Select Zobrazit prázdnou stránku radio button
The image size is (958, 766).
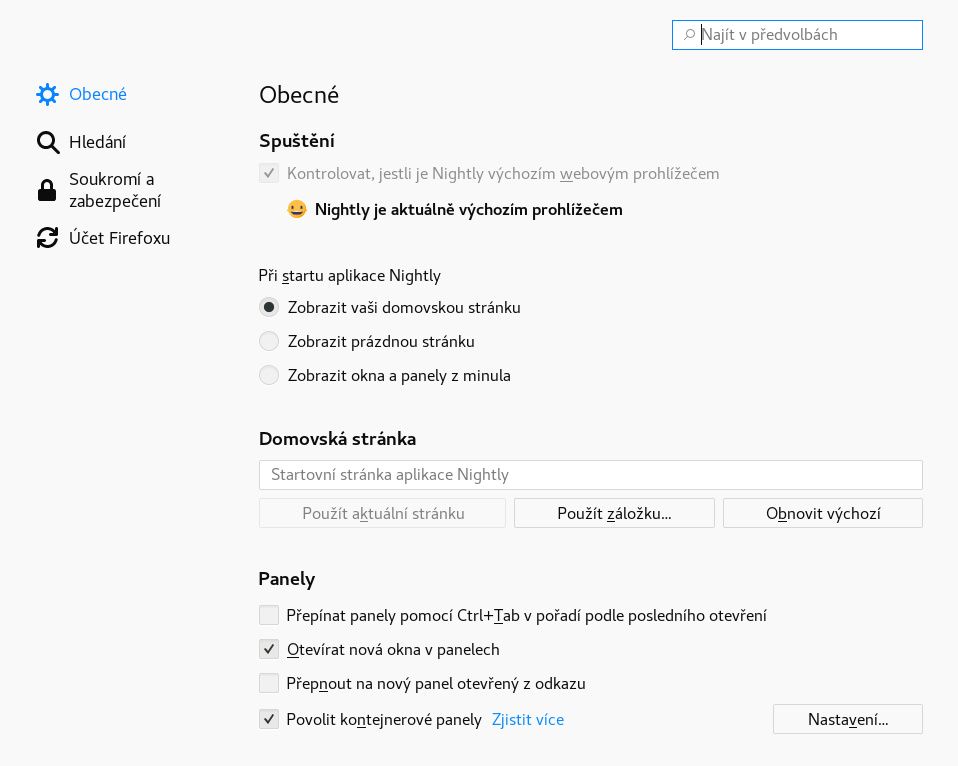269,342
